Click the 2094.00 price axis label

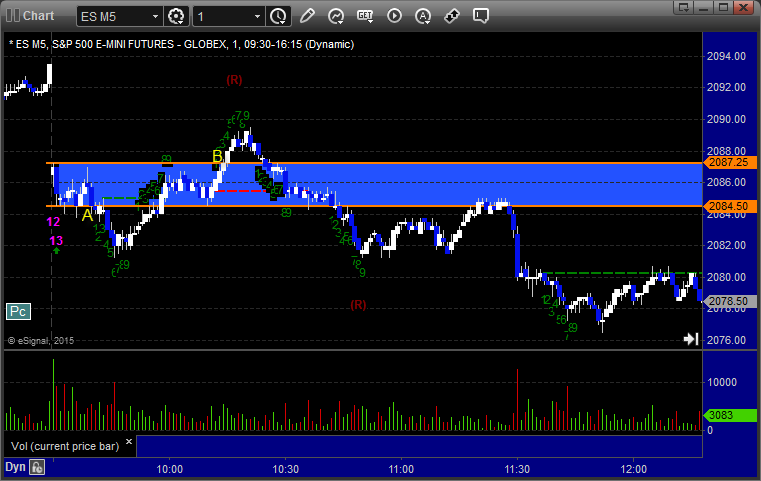coord(727,56)
